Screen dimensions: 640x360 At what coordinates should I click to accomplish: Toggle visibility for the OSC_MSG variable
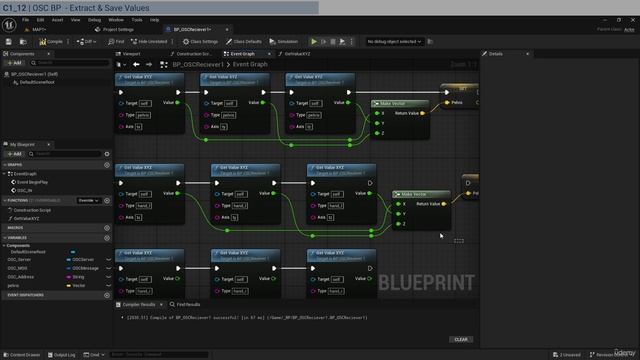tap(108, 268)
